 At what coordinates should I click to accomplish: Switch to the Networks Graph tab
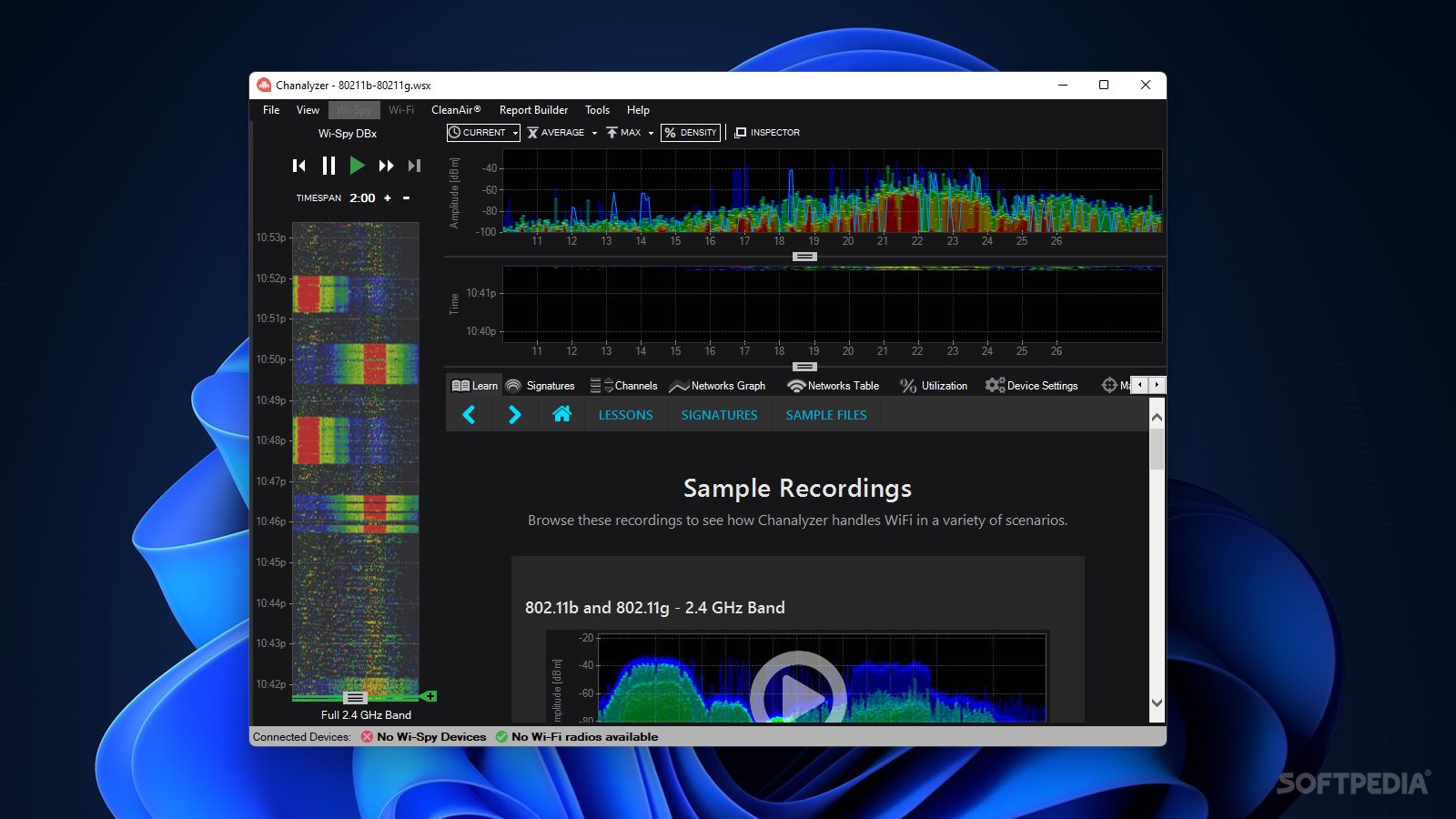click(717, 386)
